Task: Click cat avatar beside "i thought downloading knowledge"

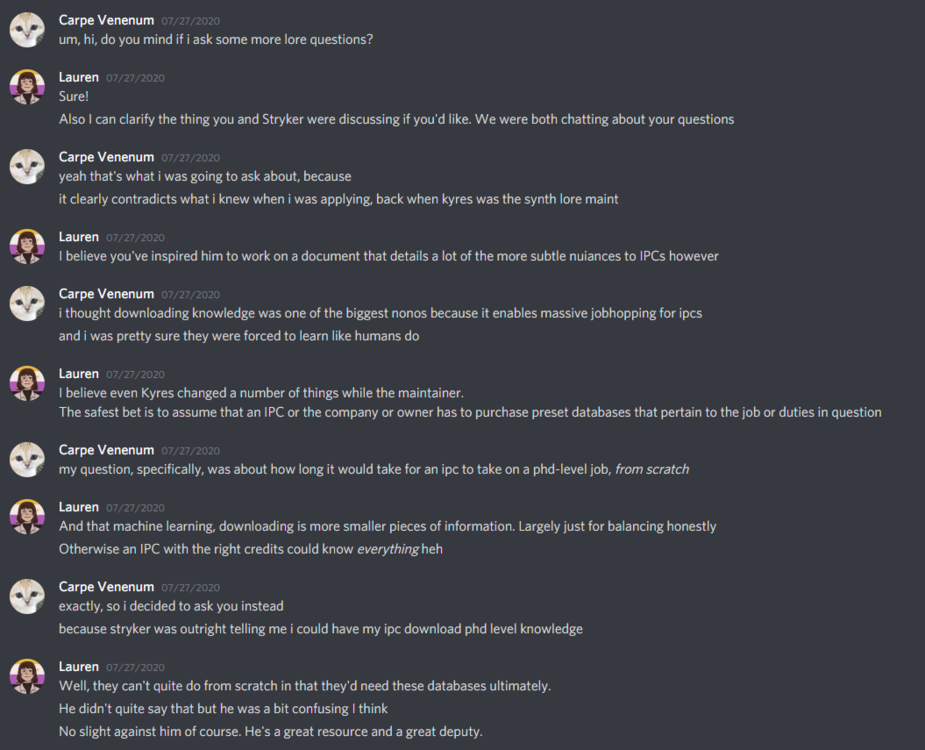Action: click(27, 303)
